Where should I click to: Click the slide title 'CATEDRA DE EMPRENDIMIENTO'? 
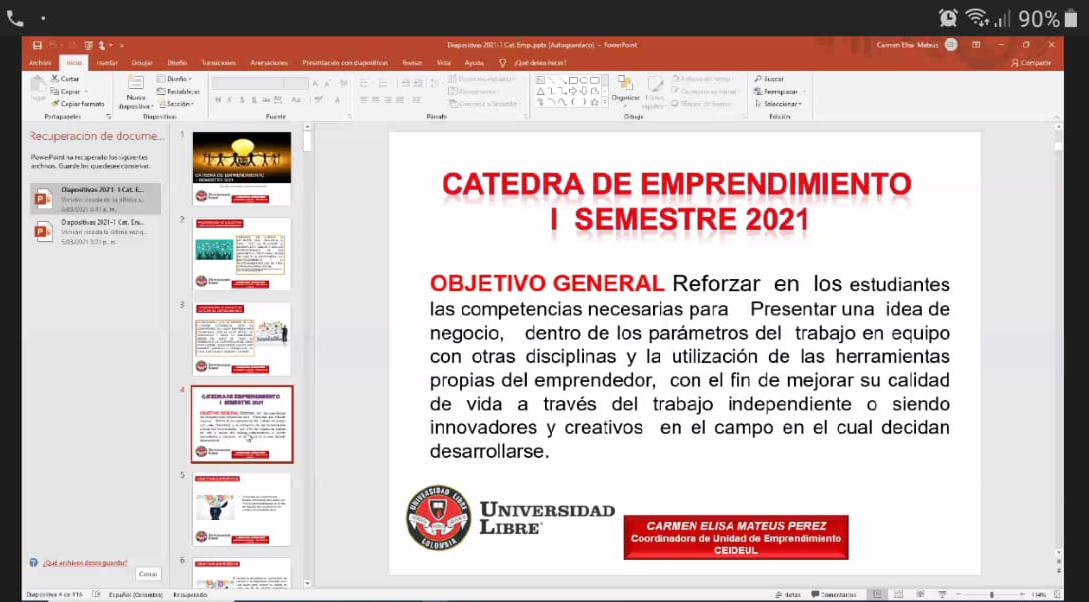[676, 185]
